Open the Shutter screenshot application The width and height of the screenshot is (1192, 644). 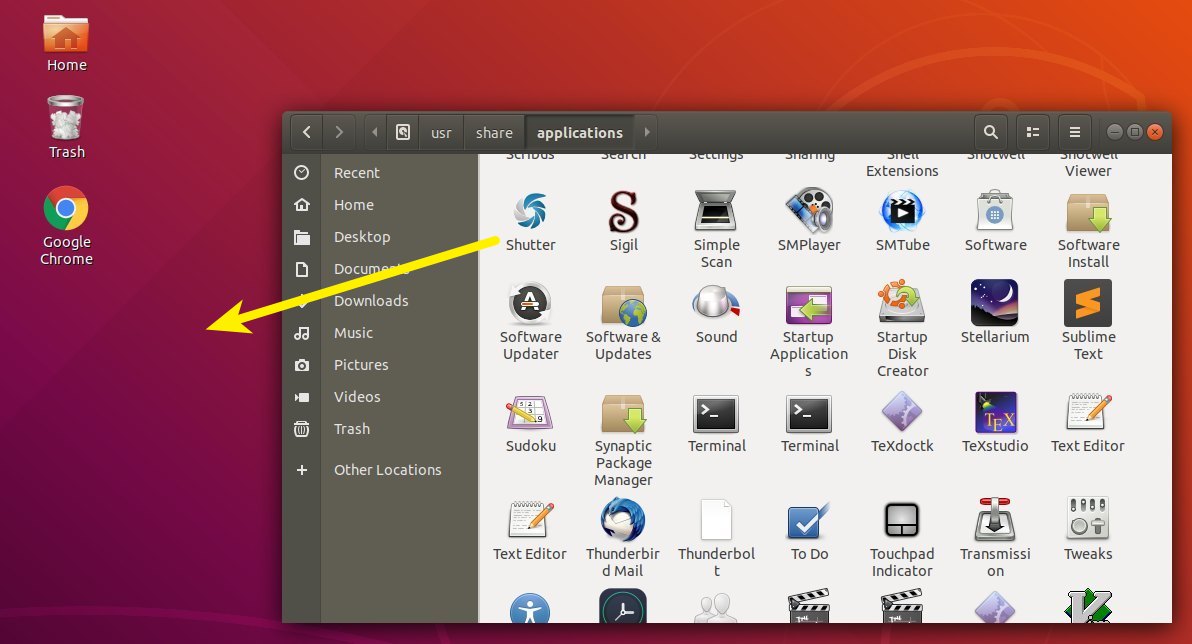530,213
